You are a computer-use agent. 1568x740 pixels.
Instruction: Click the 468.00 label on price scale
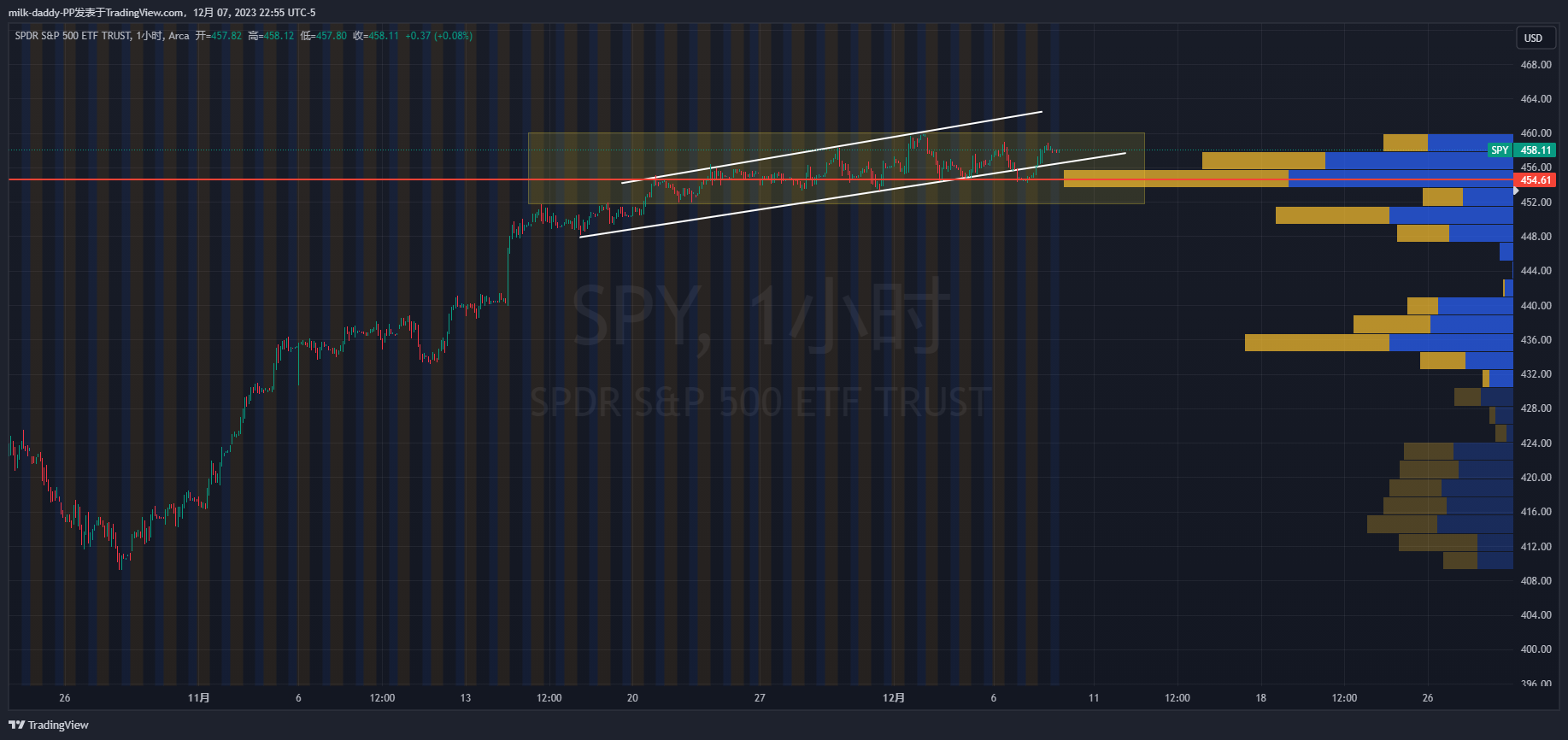tap(1536, 65)
